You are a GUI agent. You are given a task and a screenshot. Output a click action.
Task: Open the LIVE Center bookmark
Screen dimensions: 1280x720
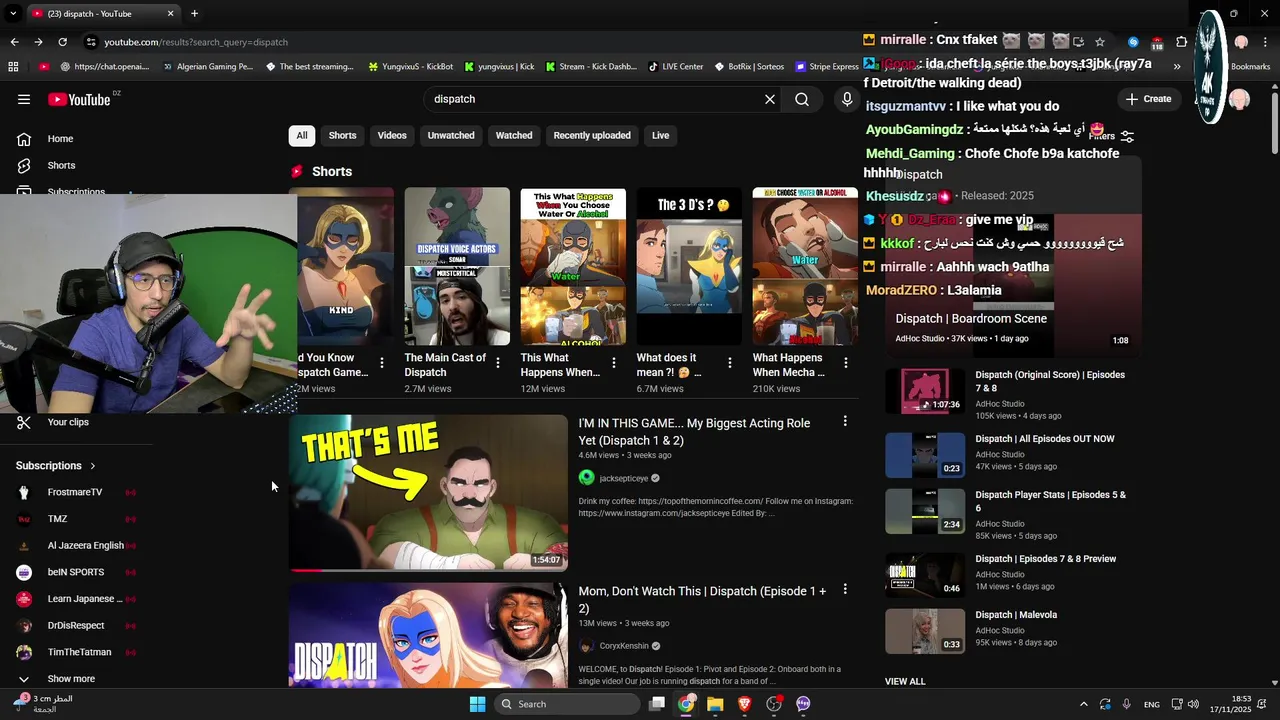pyautogui.click(x=675, y=67)
